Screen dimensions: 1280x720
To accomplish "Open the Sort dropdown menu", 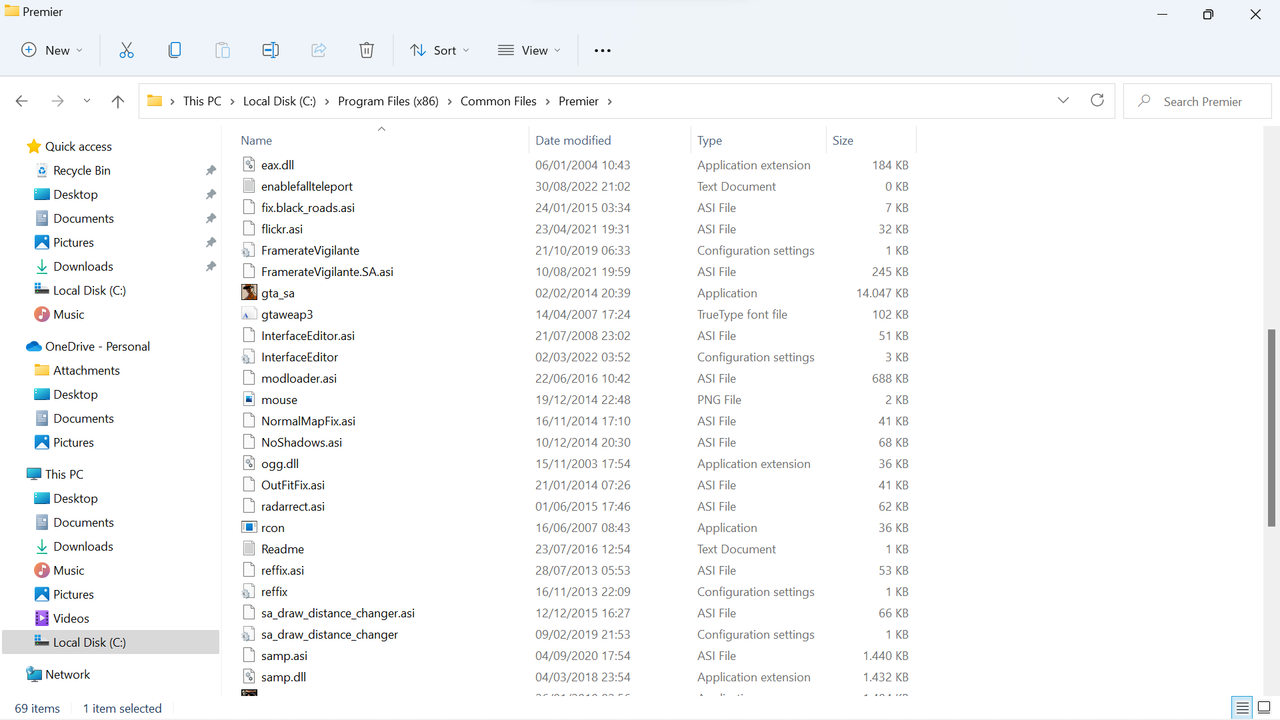I will click(439, 50).
